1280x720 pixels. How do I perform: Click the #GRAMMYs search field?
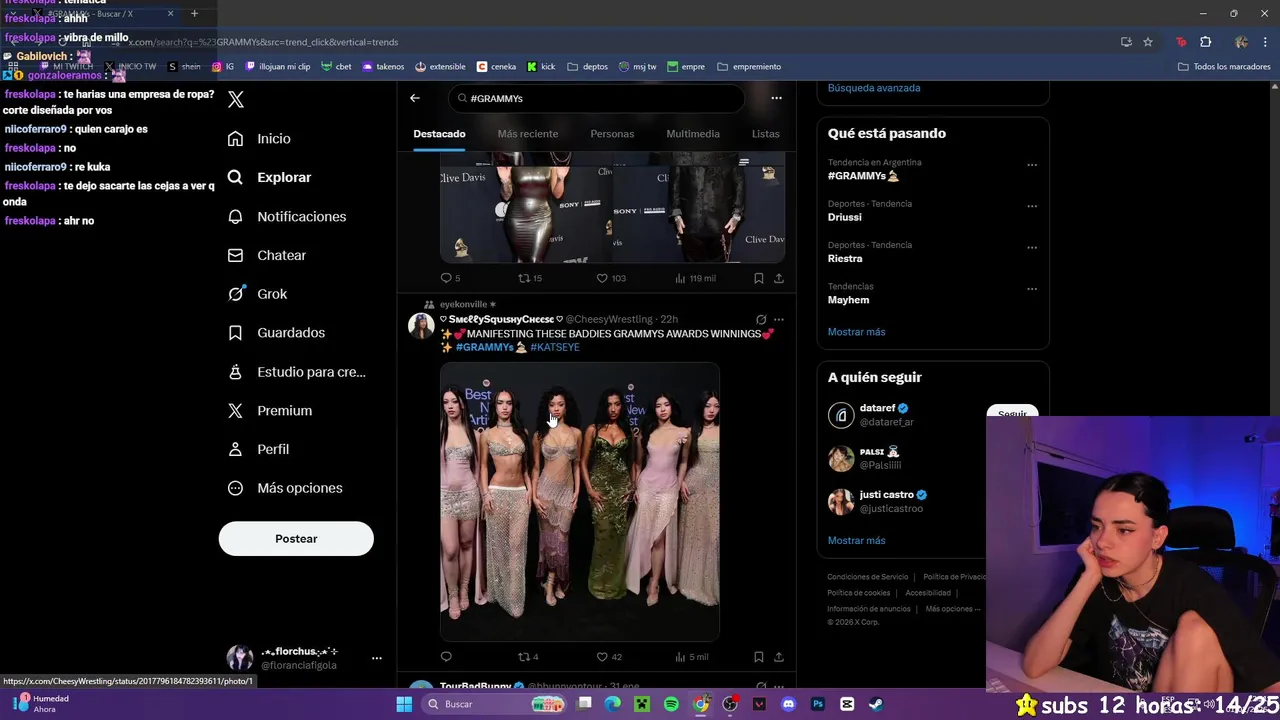596,98
